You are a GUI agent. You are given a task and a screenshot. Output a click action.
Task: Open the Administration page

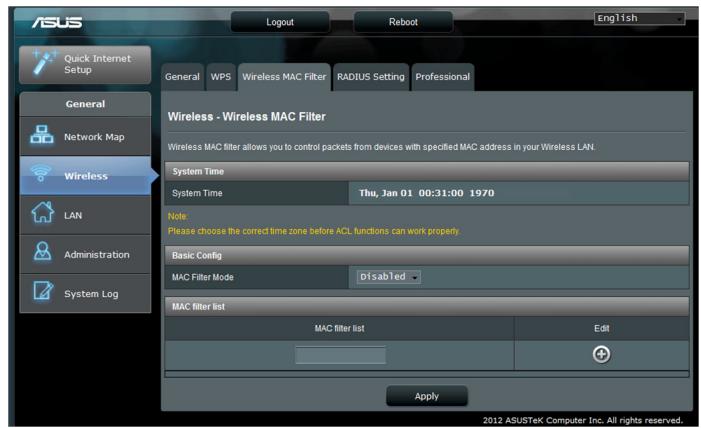pyautogui.click(x=85, y=254)
